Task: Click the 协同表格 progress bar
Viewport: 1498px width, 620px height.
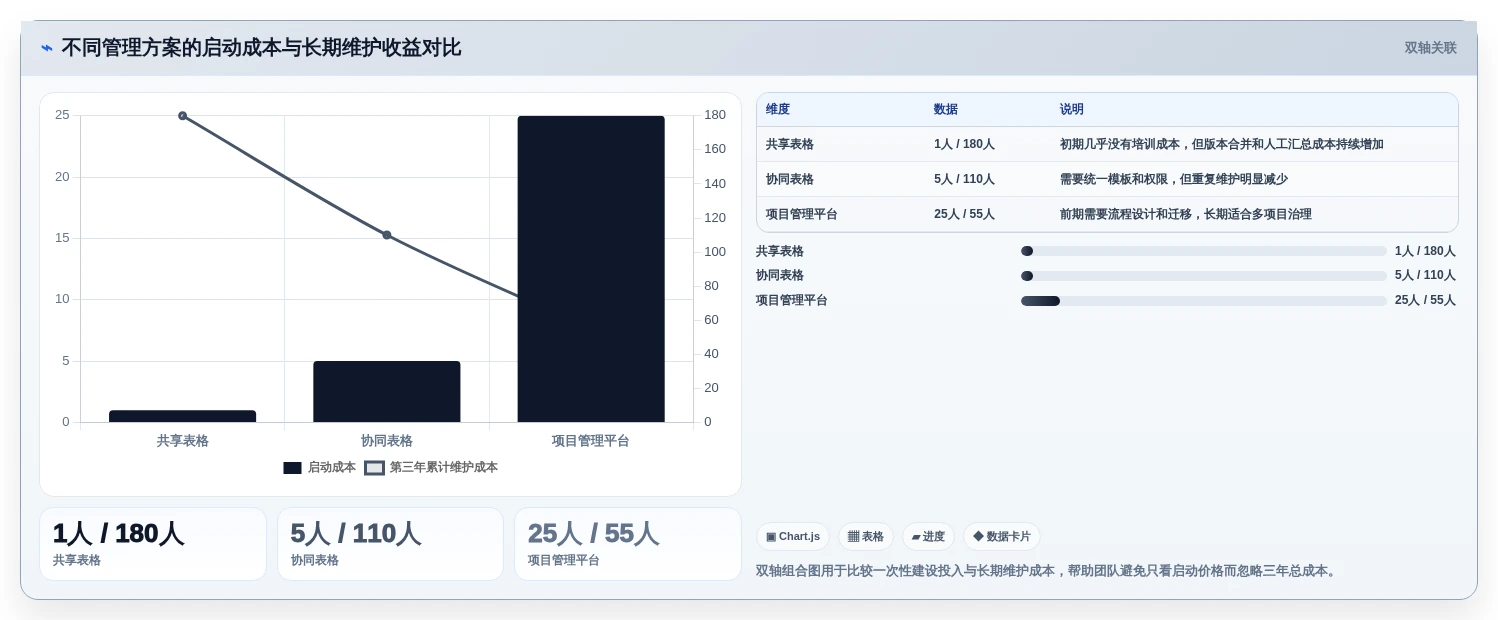Action: [1204, 276]
